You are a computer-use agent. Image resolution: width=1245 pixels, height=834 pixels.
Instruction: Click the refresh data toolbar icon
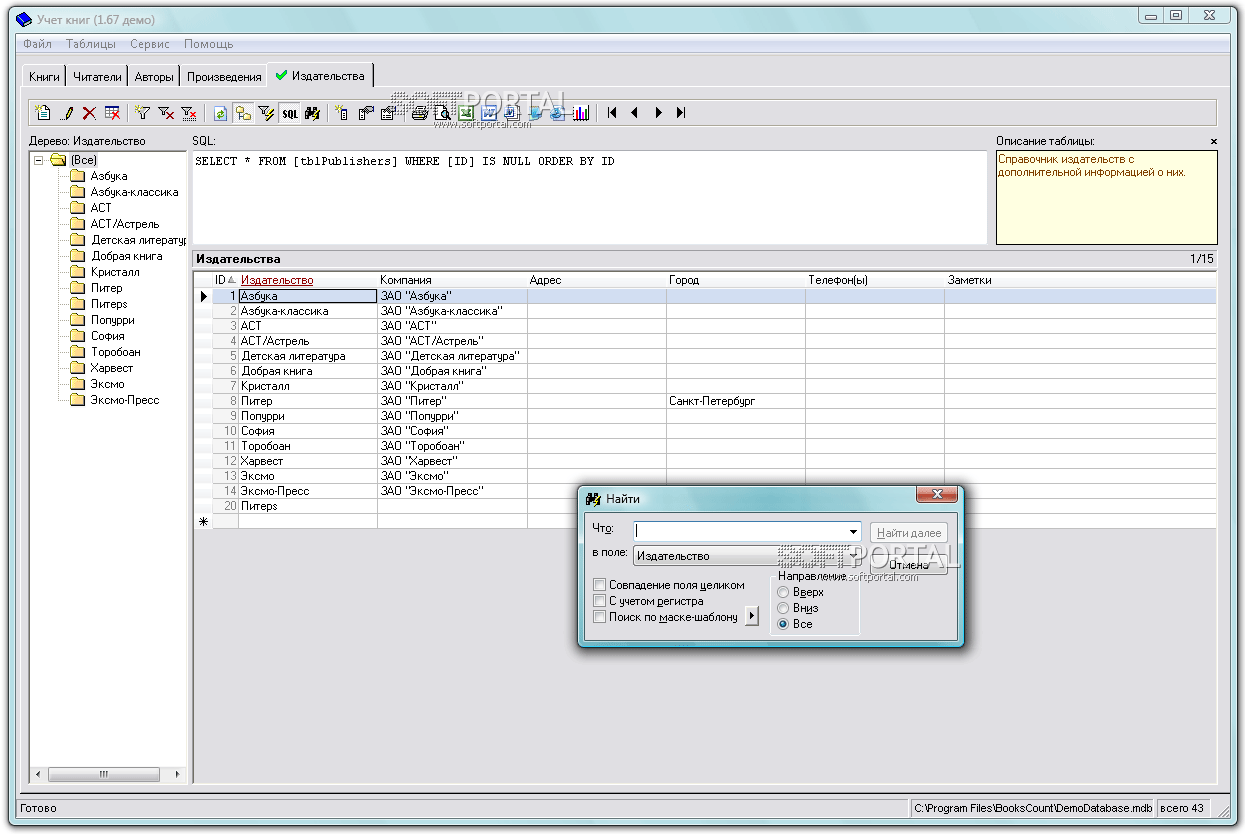[220, 113]
